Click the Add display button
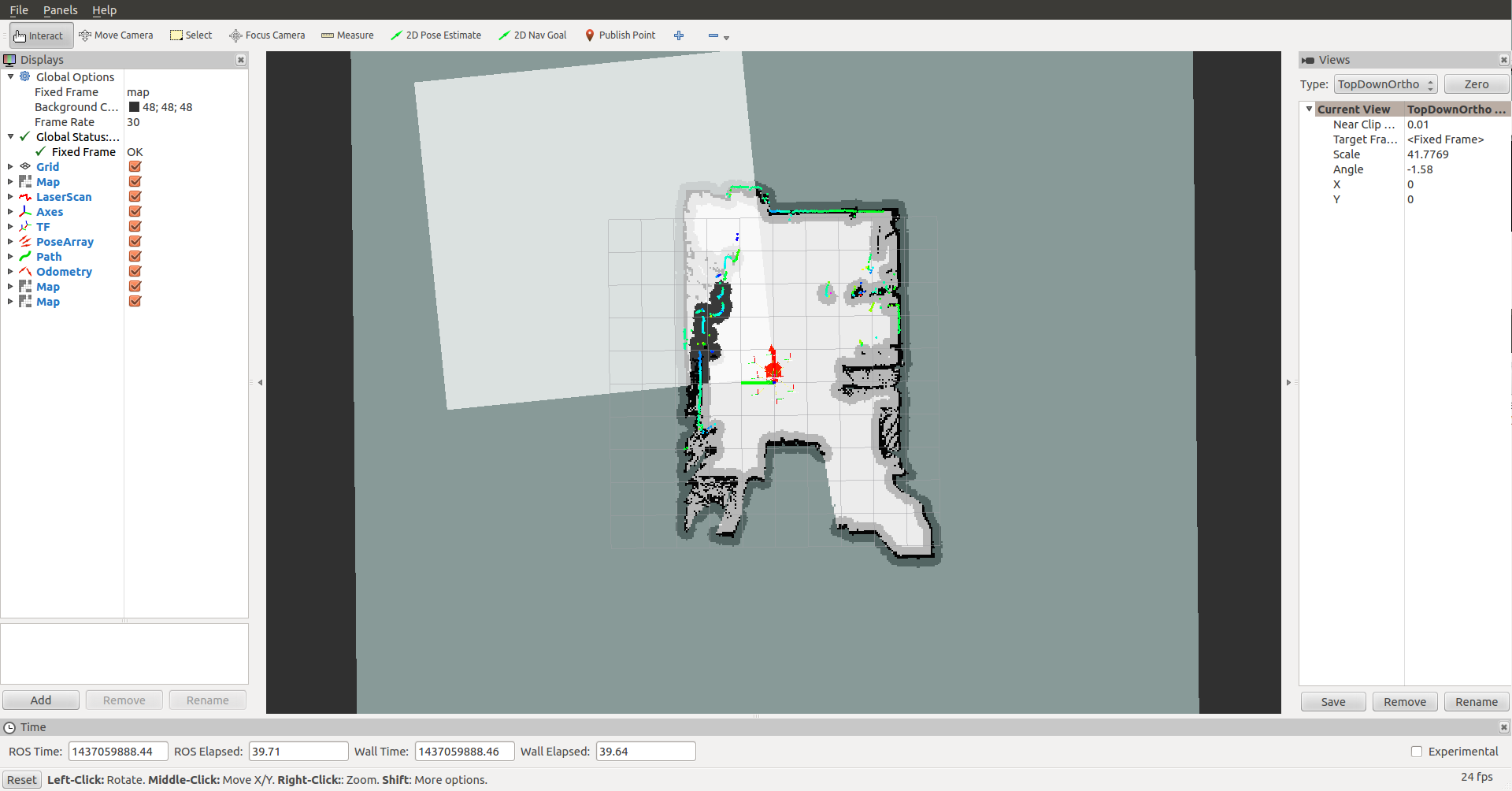This screenshot has width=1512, height=791. click(x=41, y=700)
